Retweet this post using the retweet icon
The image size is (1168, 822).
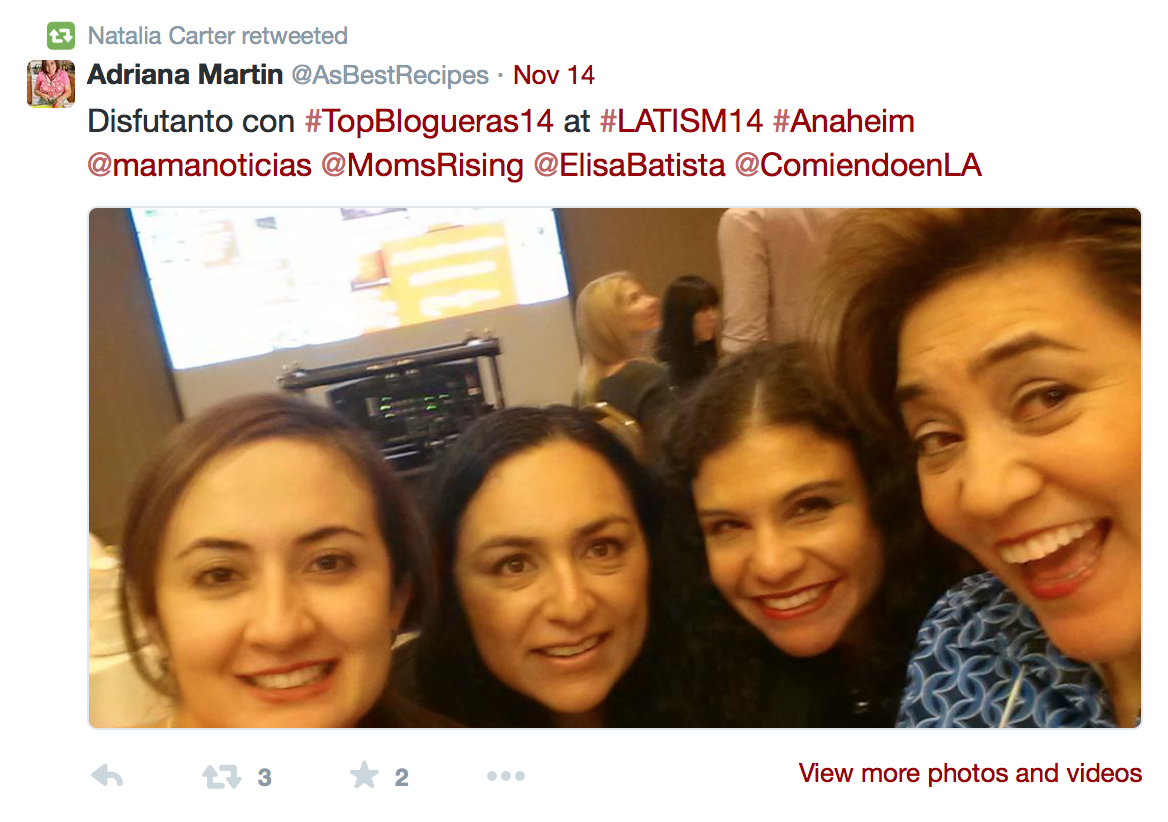(221, 777)
